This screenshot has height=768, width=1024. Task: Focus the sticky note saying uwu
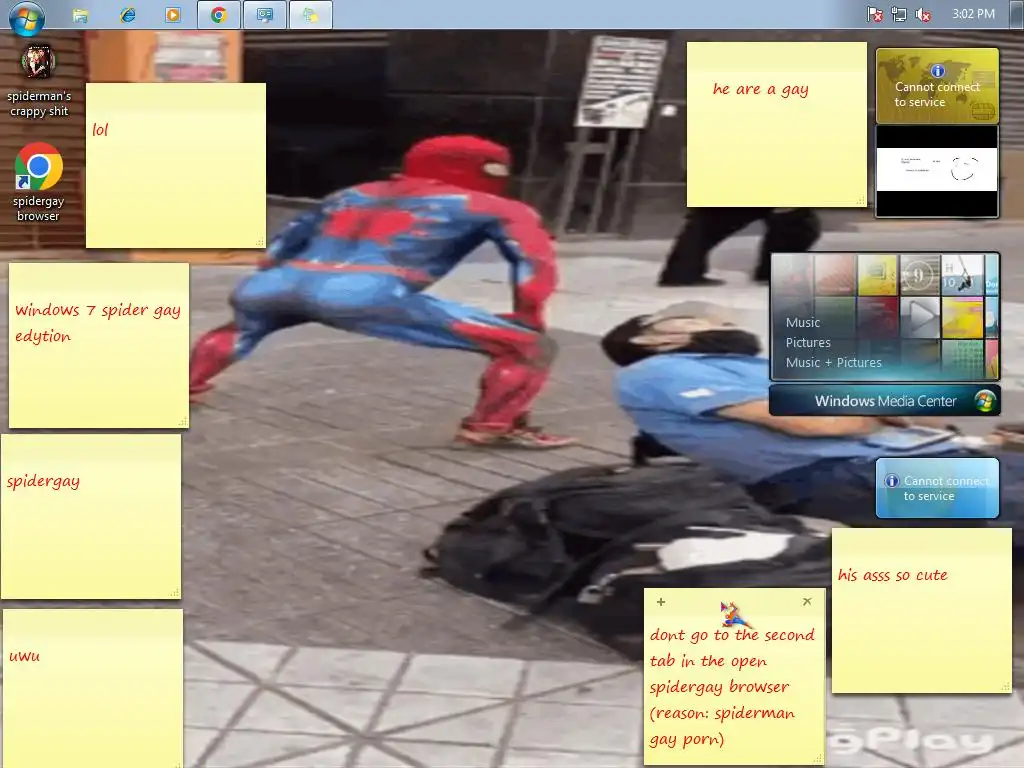click(93, 688)
